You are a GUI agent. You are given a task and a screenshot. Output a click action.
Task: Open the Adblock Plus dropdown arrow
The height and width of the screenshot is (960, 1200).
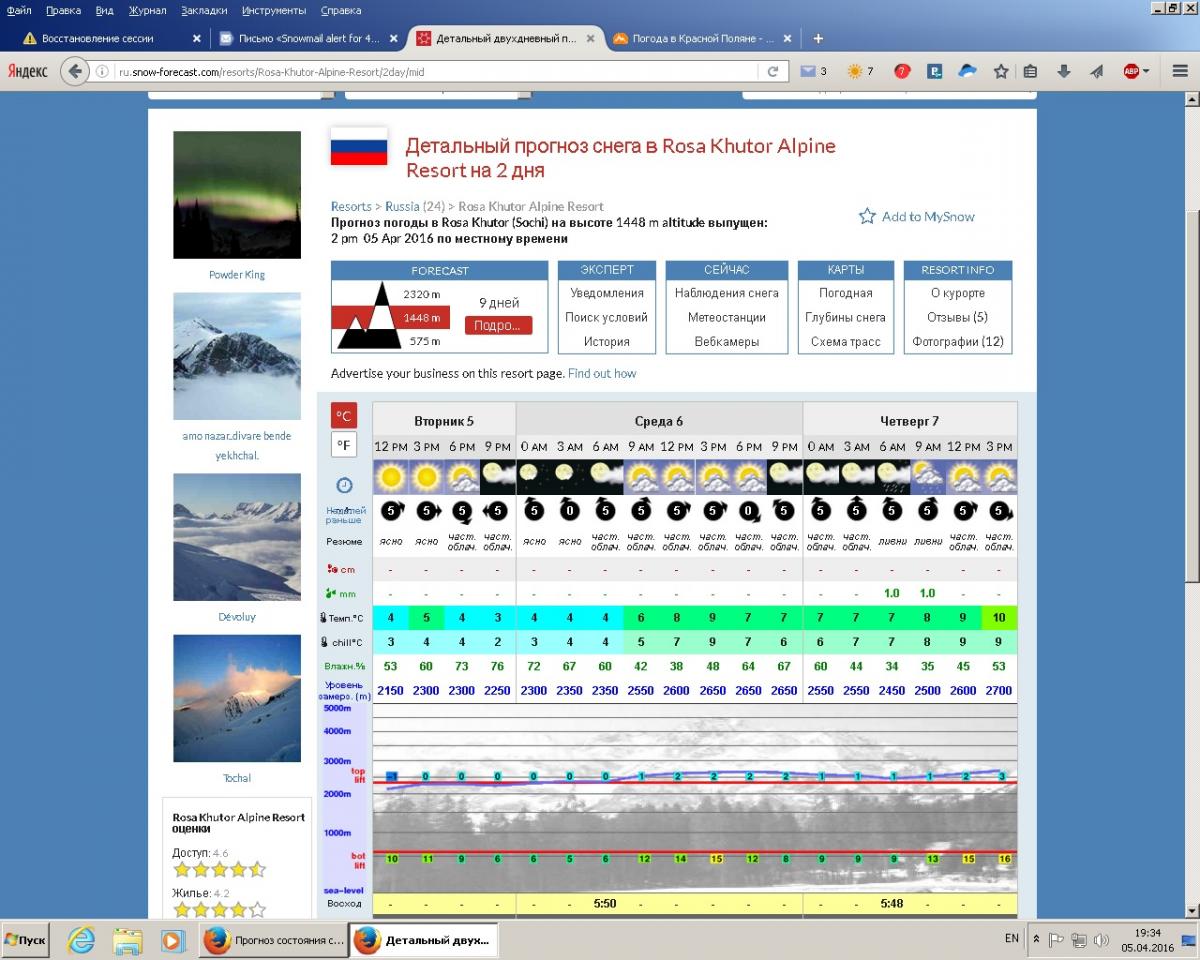(1147, 71)
